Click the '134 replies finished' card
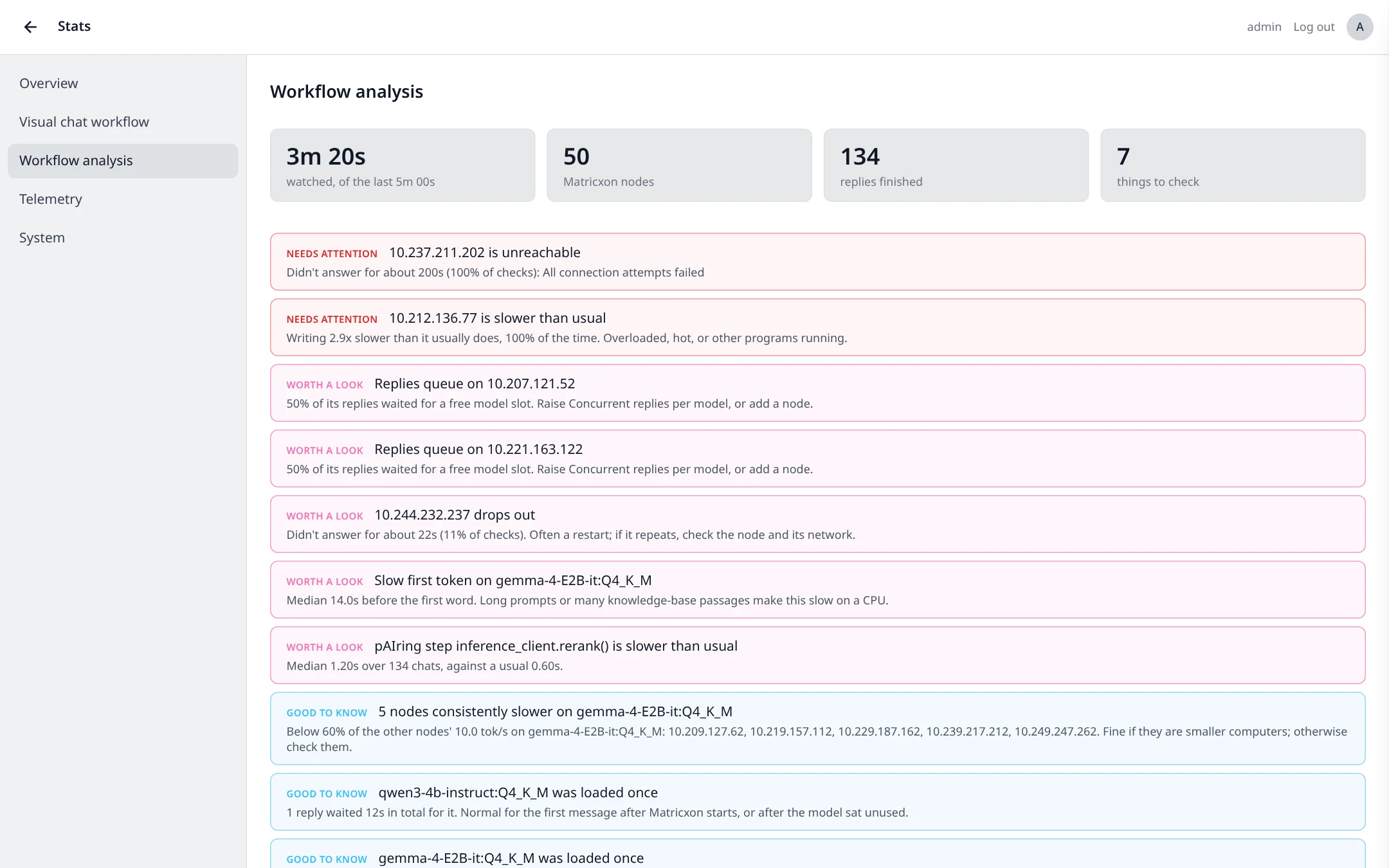 coord(956,165)
